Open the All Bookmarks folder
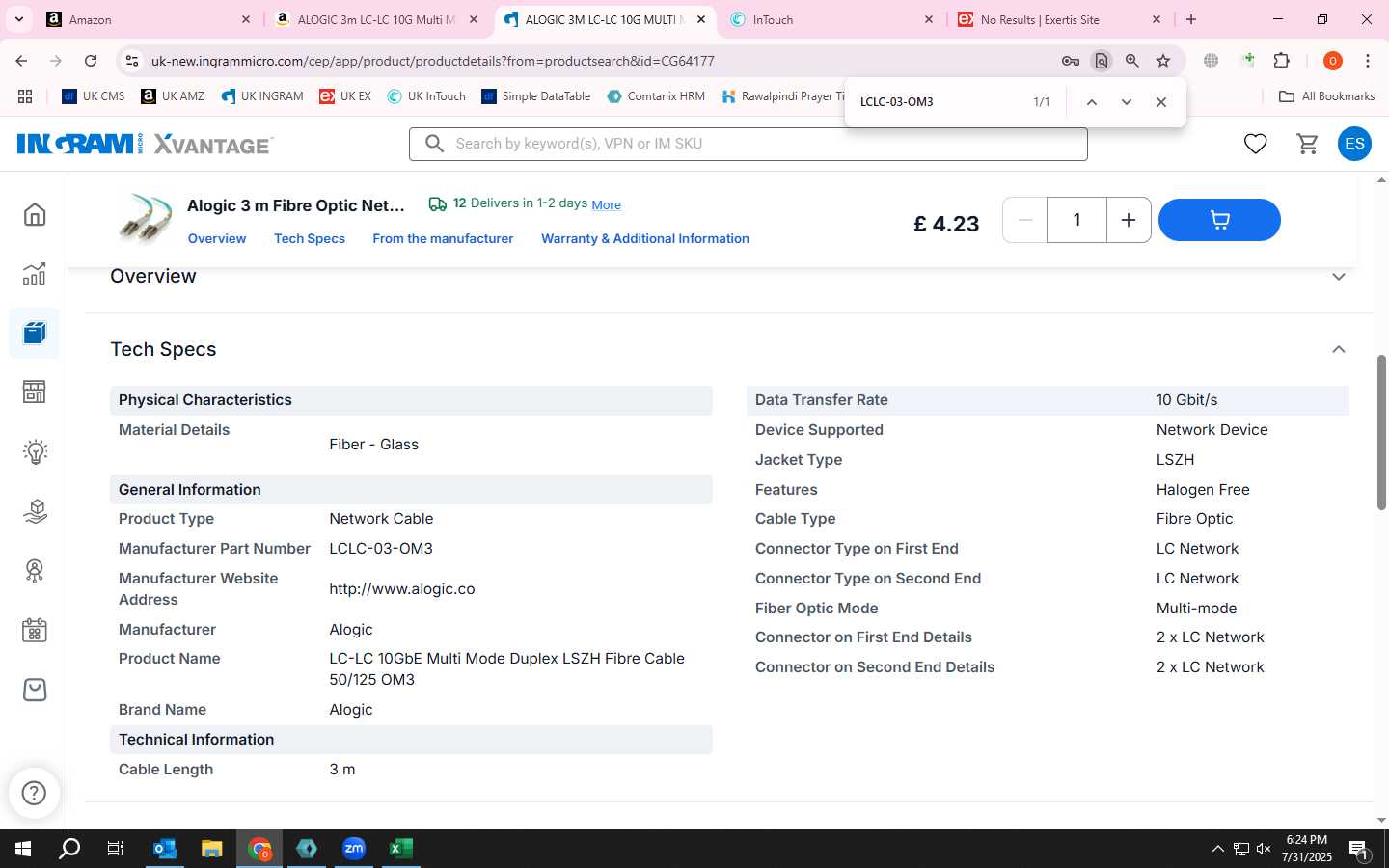 coord(1326,96)
